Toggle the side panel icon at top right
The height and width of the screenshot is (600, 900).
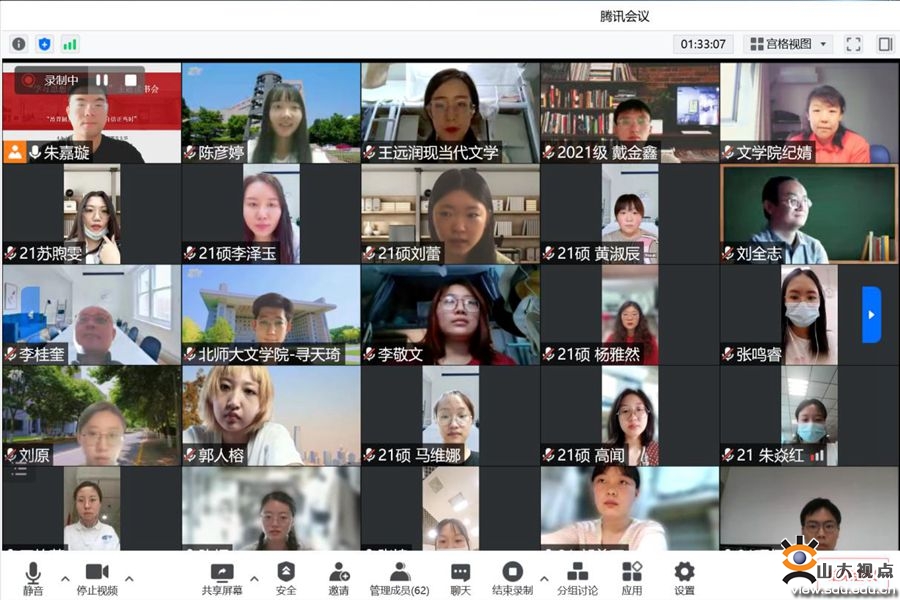click(x=885, y=44)
